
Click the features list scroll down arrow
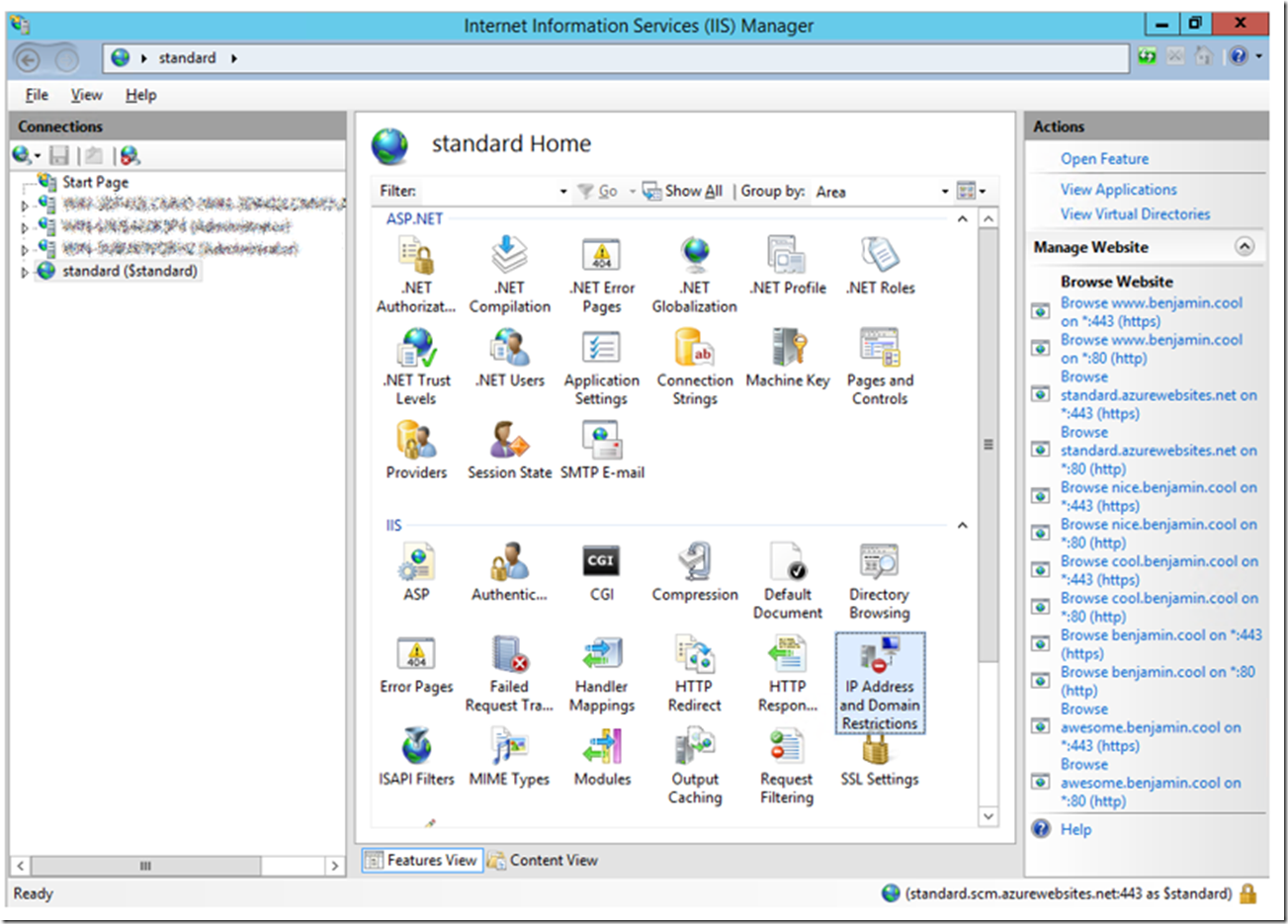click(x=988, y=817)
